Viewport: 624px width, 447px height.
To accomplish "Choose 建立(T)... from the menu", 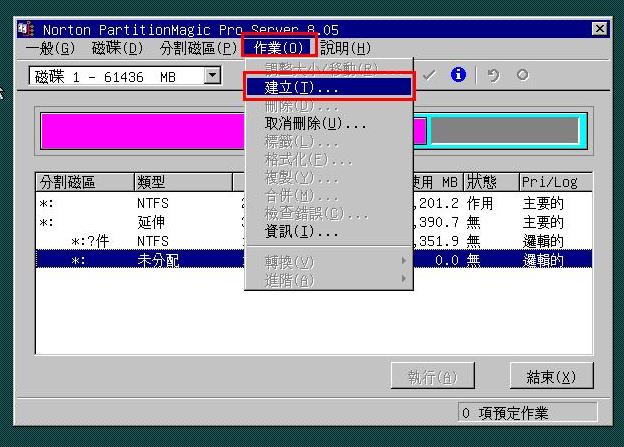I will pos(329,87).
